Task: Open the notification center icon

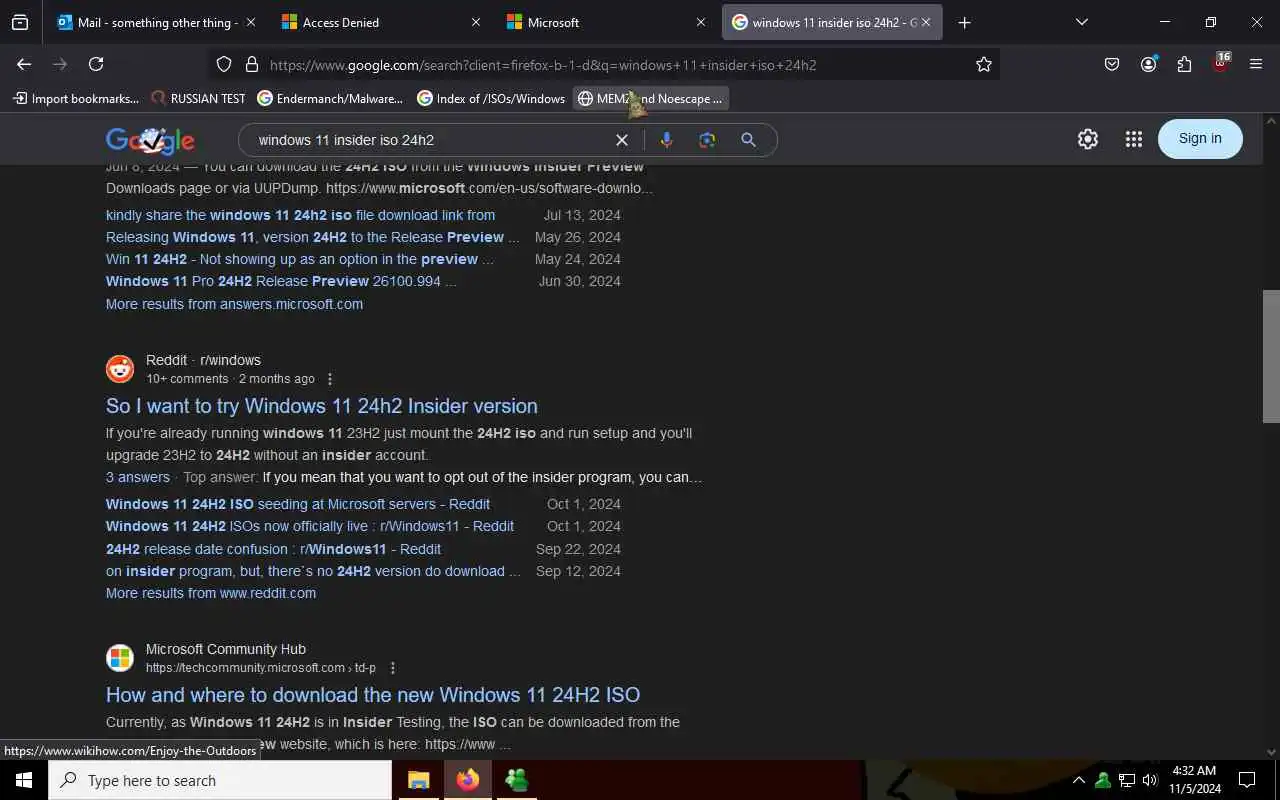Action: [x=1247, y=780]
